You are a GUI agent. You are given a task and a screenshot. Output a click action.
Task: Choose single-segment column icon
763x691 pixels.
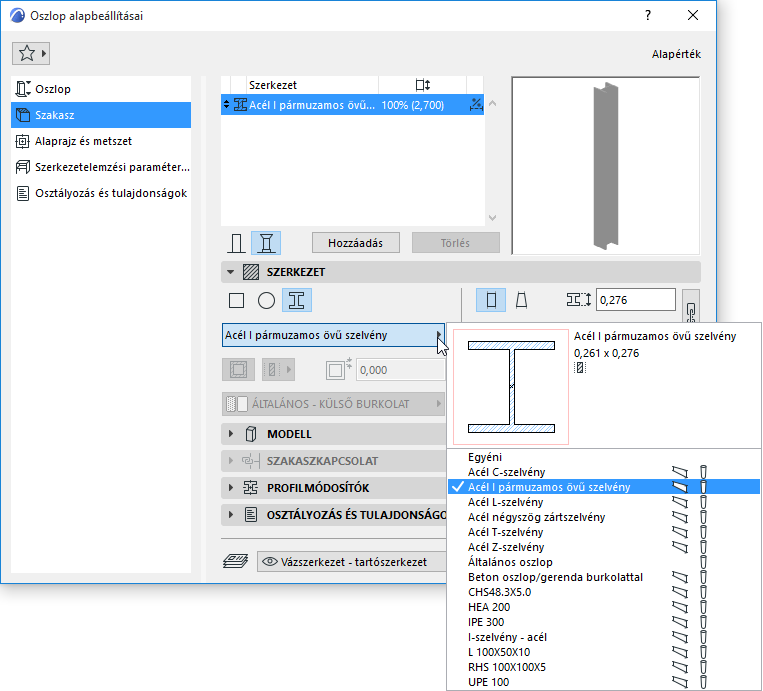(236, 243)
